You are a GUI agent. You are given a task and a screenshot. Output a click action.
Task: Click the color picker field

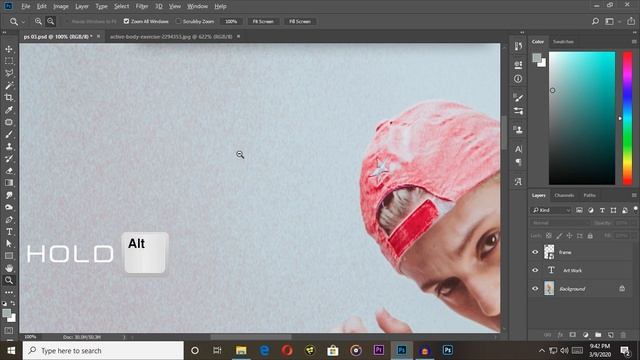tap(582, 118)
